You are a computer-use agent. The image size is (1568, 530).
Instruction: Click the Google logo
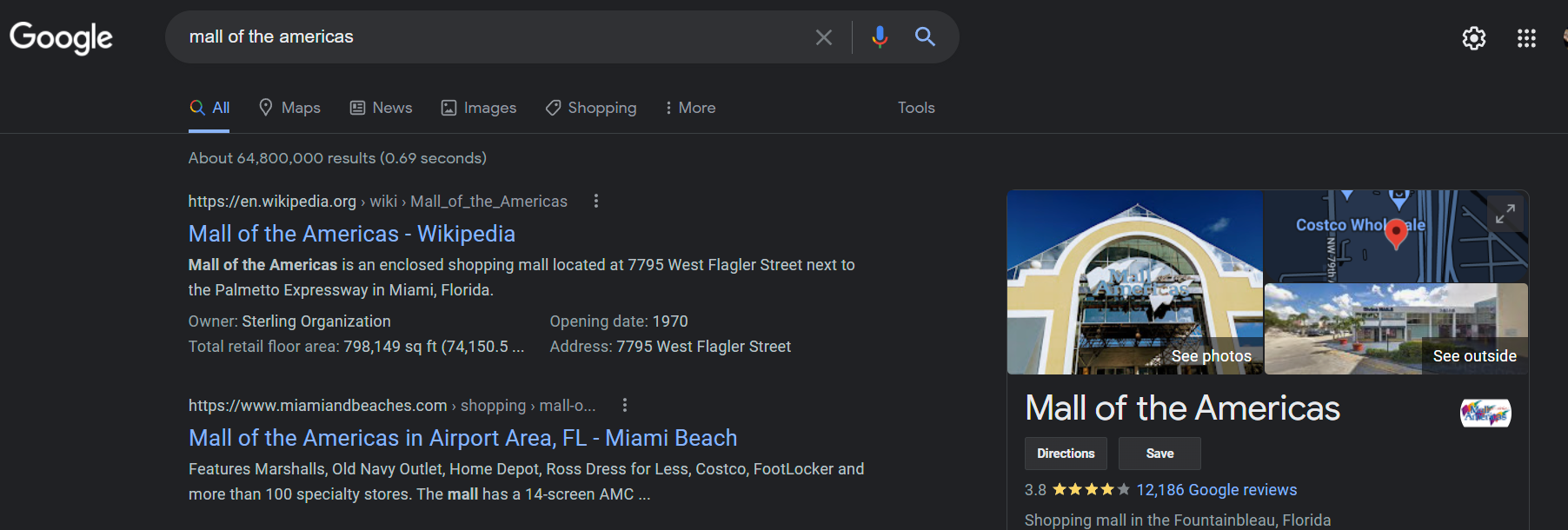click(x=61, y=37)
